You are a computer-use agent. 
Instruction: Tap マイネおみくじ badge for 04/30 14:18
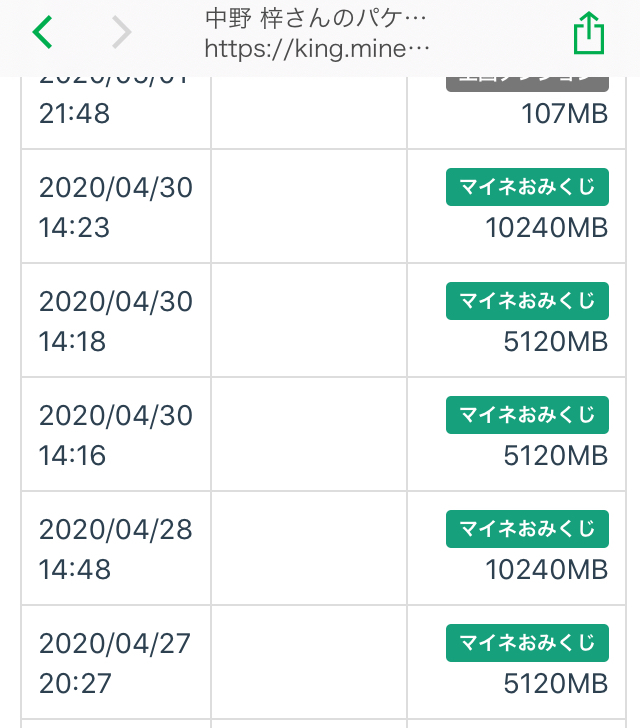tap(527, 301)
